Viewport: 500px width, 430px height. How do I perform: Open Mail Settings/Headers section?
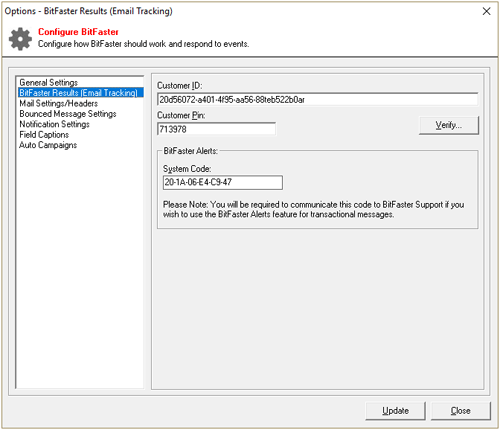(58, 103)
